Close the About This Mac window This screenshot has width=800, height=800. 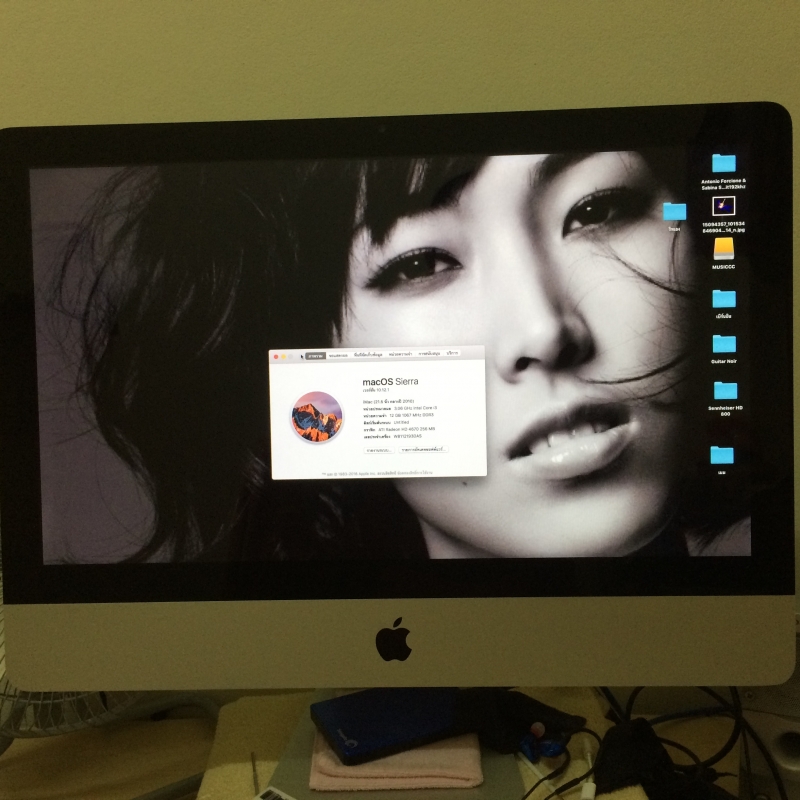[276, 355]
